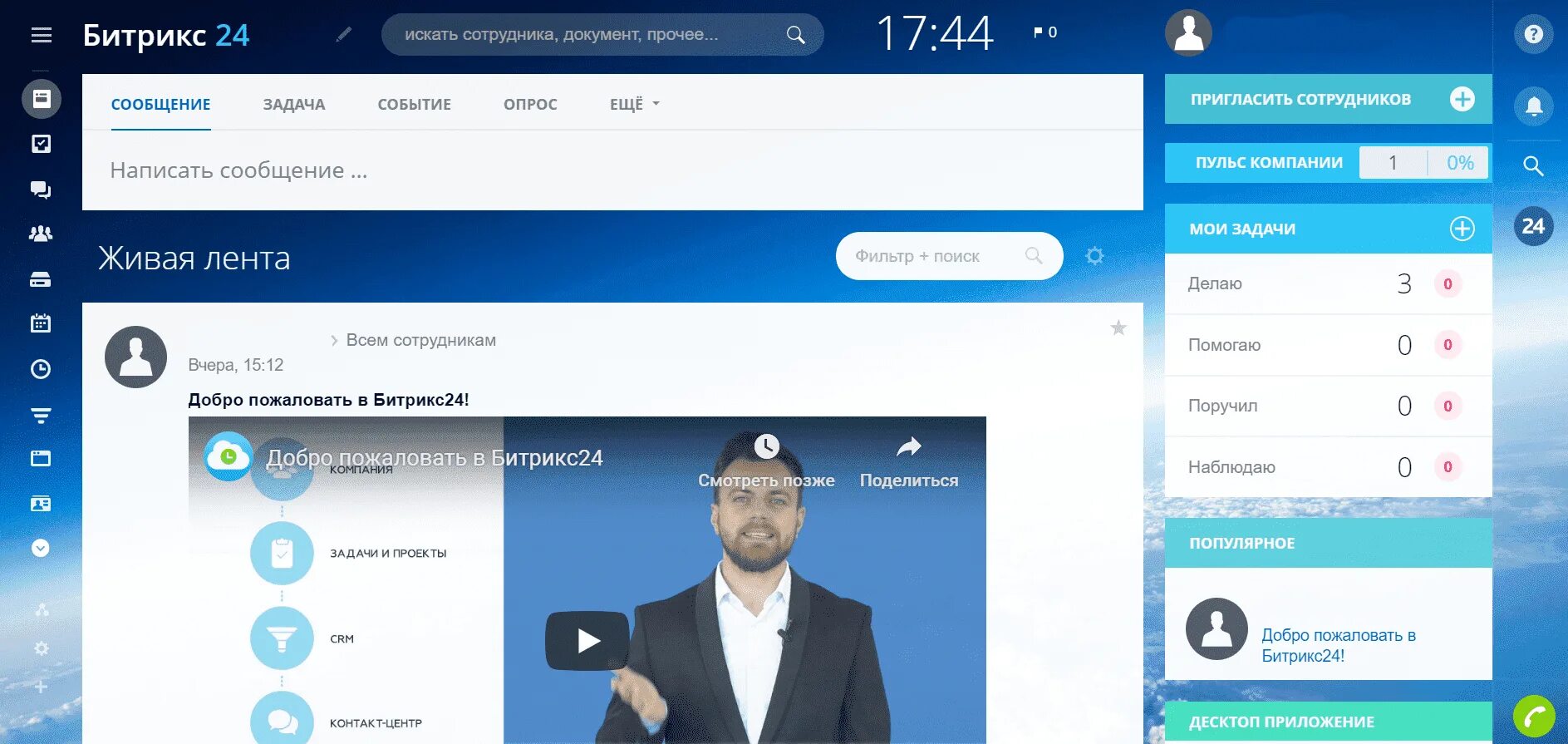Screen dimensions: 1568x744
Task: Click Задачи и проекты item in video
Action: (x=388, y=554)
